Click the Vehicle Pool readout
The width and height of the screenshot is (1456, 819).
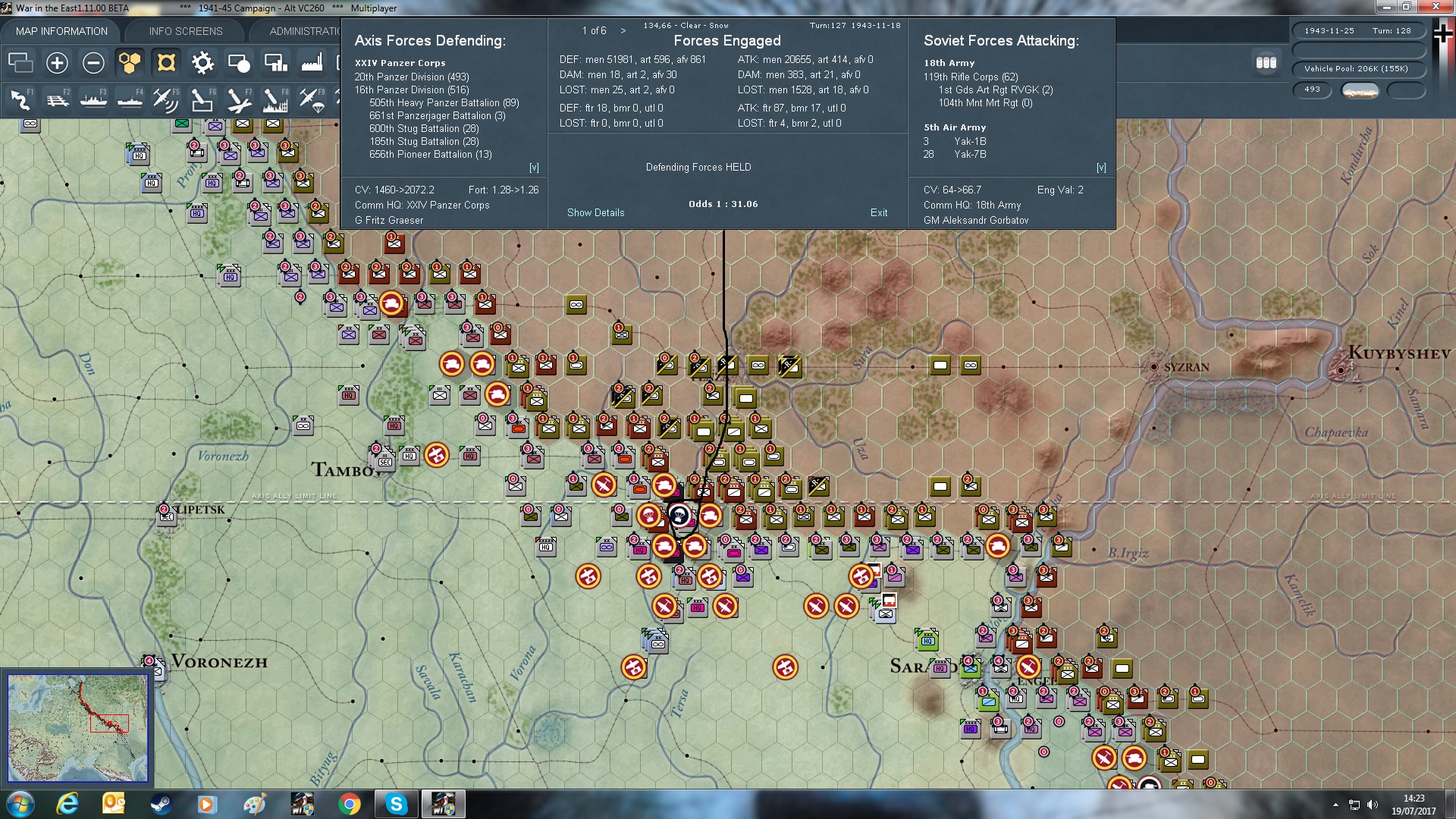tap(1358, 69)
